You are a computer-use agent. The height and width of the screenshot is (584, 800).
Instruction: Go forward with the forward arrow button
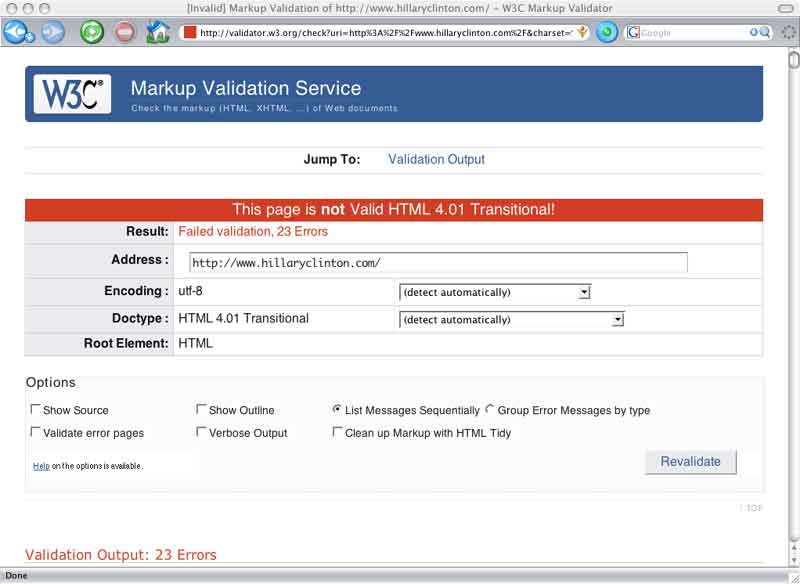point(53,33)
